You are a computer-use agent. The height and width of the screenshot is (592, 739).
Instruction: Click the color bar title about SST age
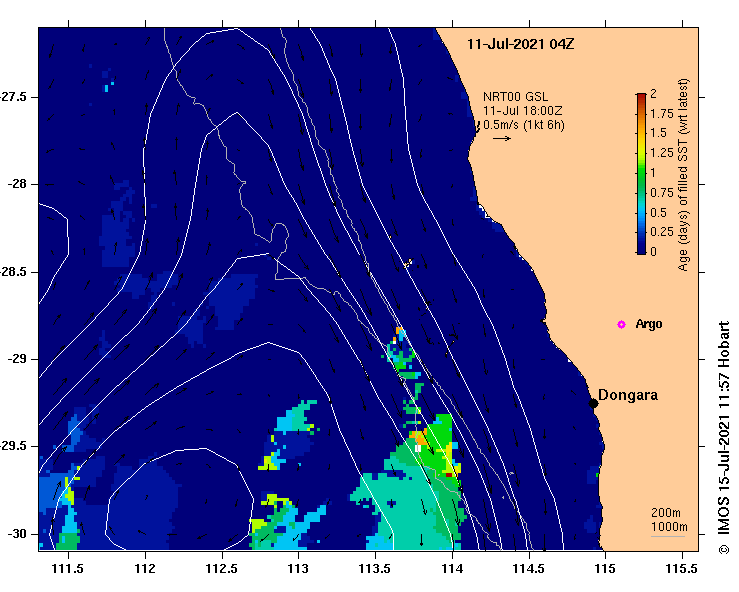click(683, 175)
